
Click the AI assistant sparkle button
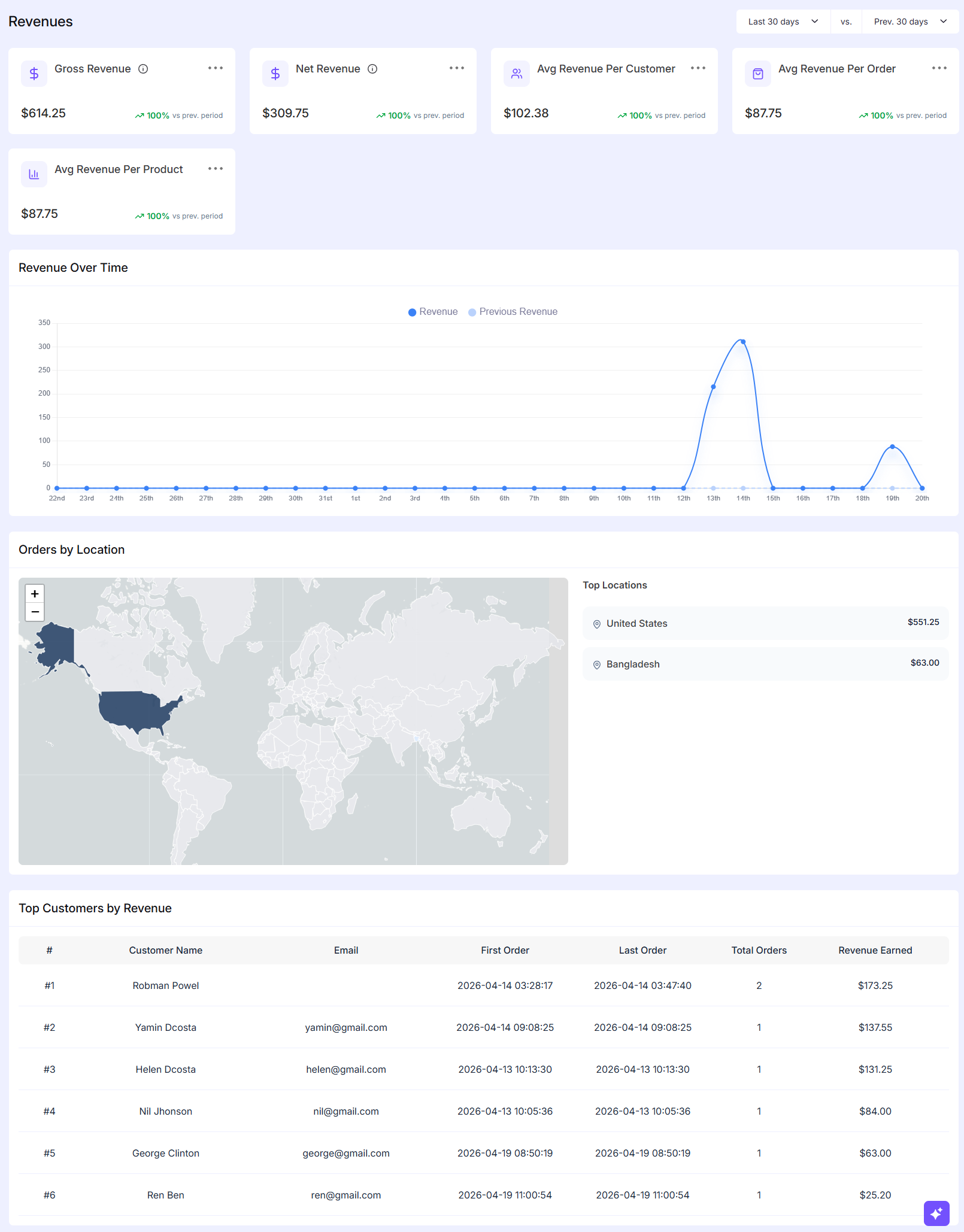point(936,1213)
